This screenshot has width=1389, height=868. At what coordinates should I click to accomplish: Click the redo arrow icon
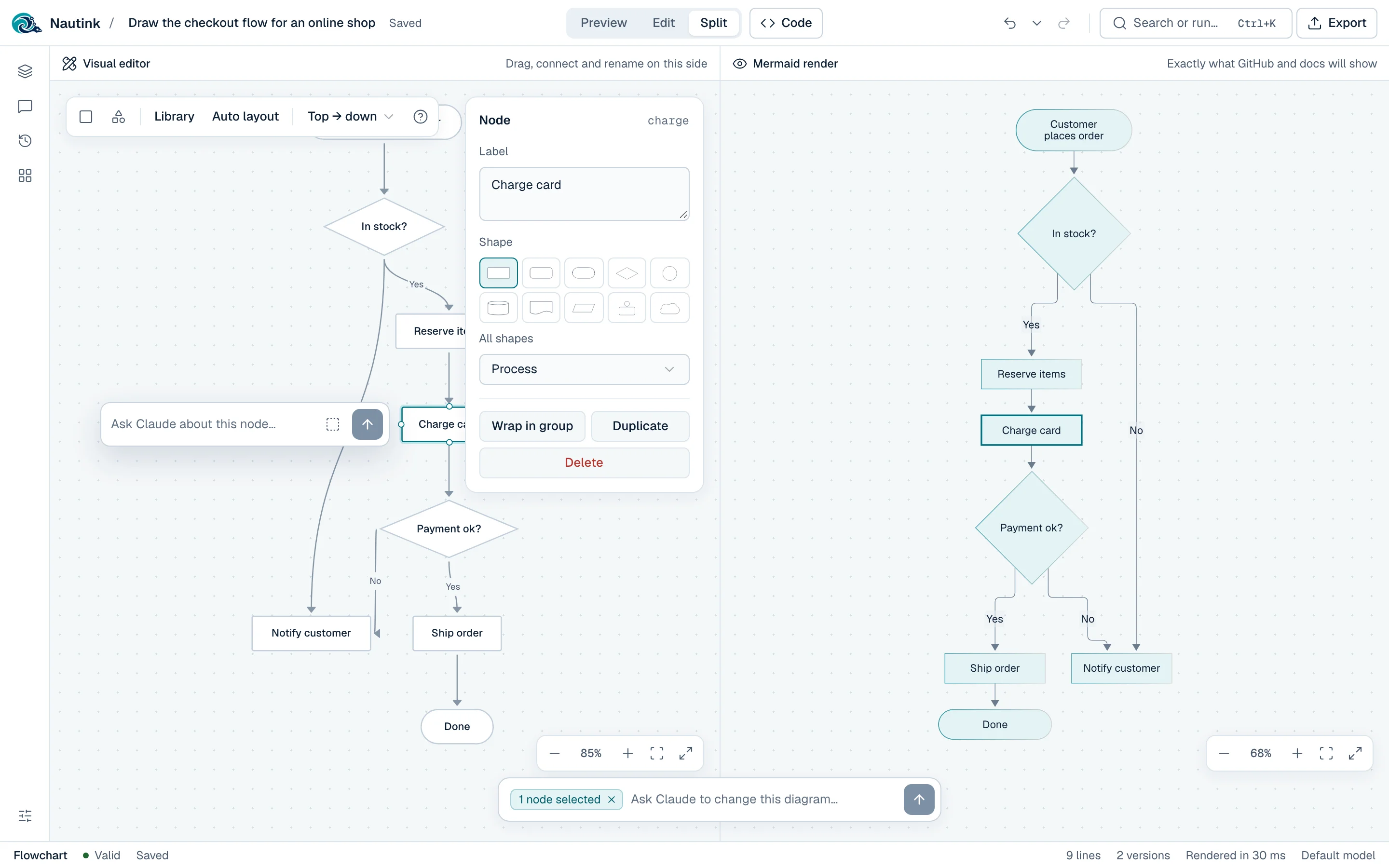pyautogui.click(x=1063, y=23)
